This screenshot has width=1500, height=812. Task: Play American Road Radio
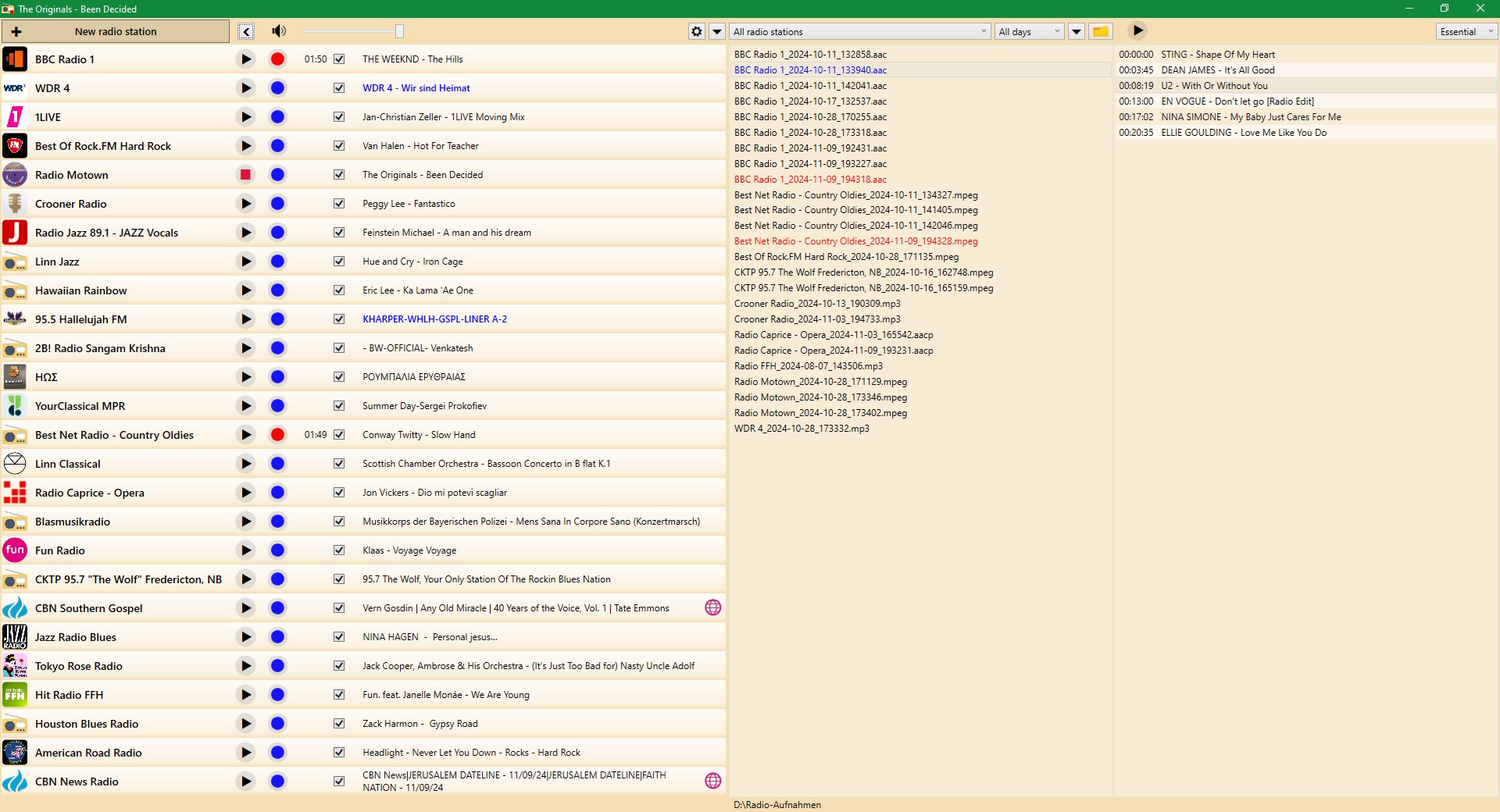(x=245, y=753)
